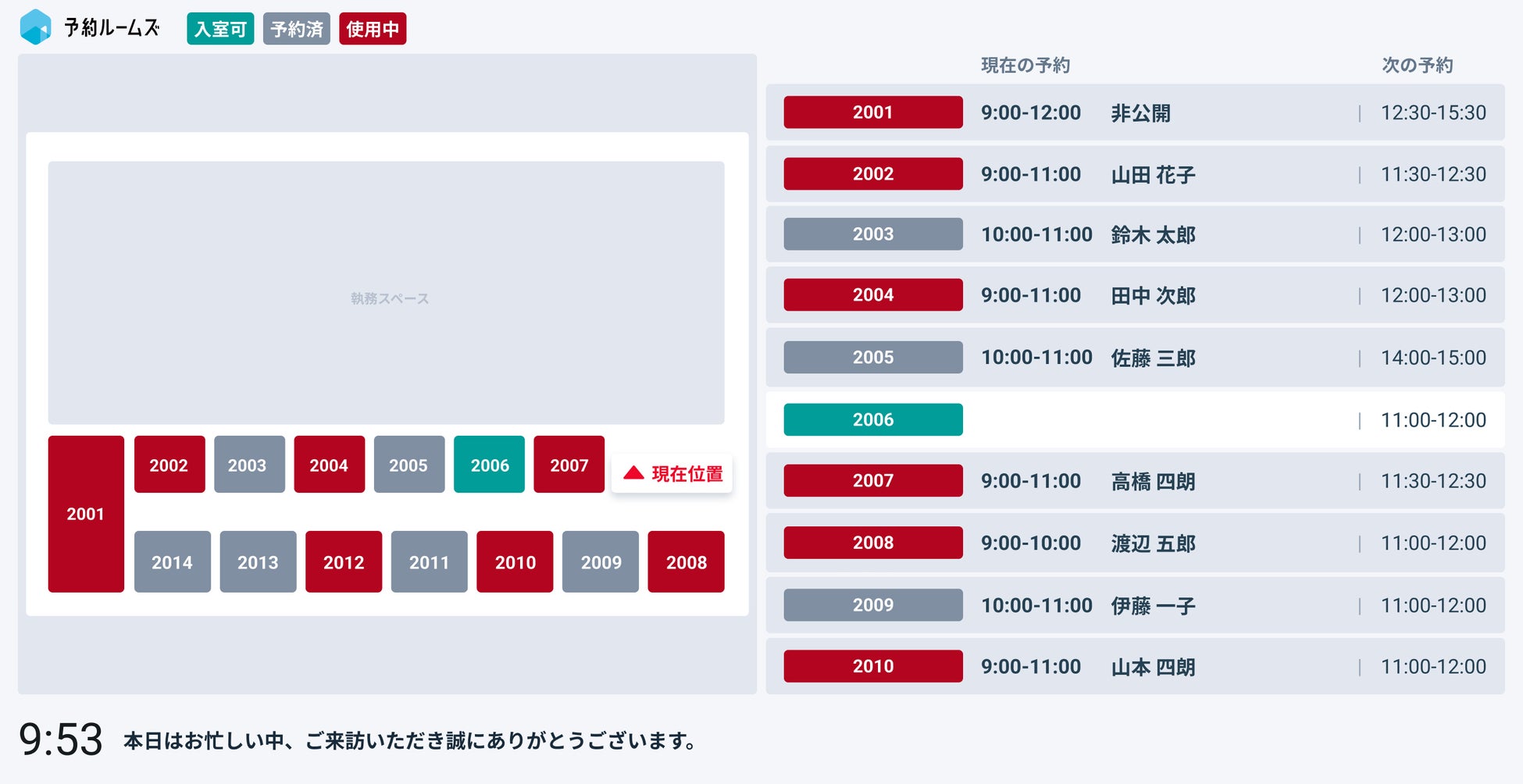Click the 次の予約 column header
Screen dimensions: 1523x784
click(x=1417, y=66)
